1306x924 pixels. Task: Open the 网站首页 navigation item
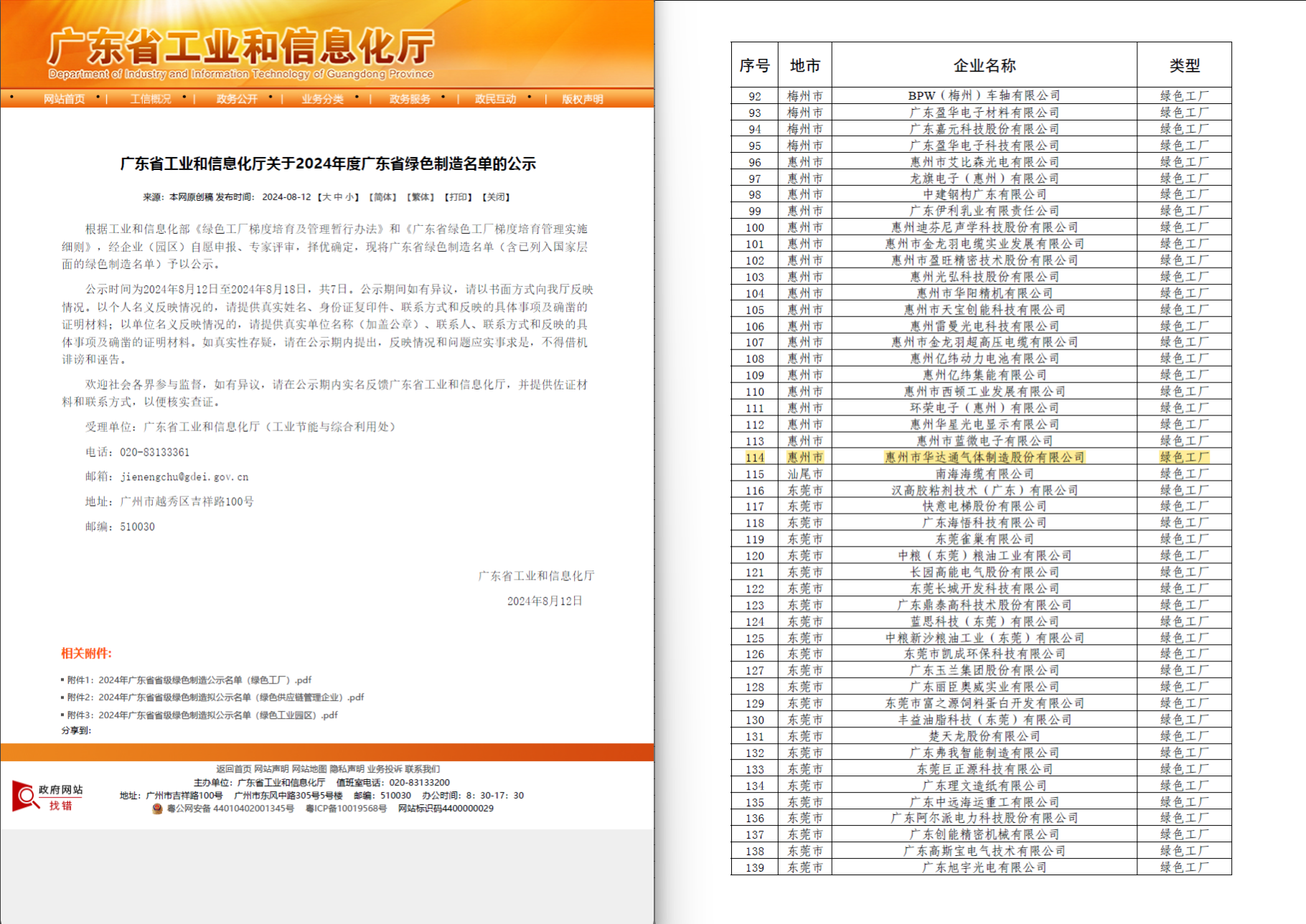[64, 99]
